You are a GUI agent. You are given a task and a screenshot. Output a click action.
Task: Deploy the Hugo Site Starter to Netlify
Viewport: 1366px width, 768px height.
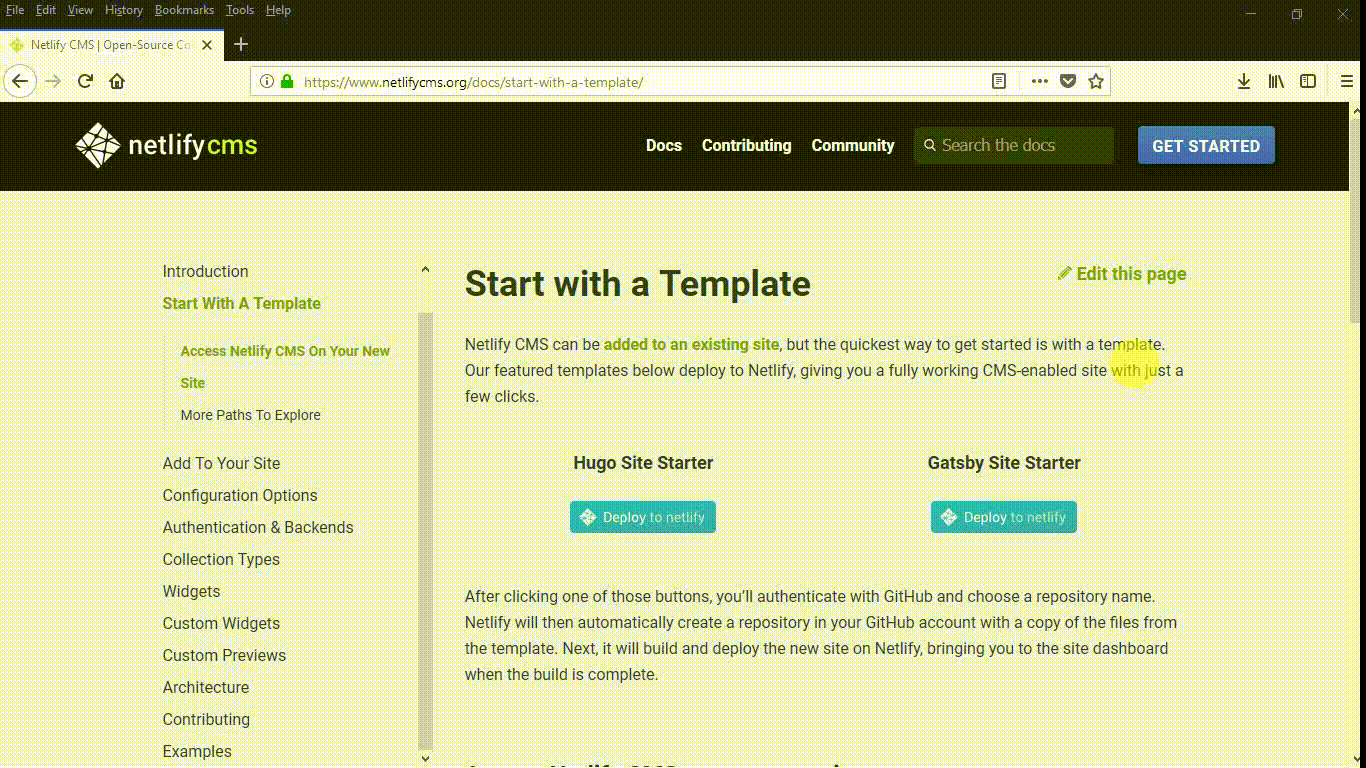(643, 517)
